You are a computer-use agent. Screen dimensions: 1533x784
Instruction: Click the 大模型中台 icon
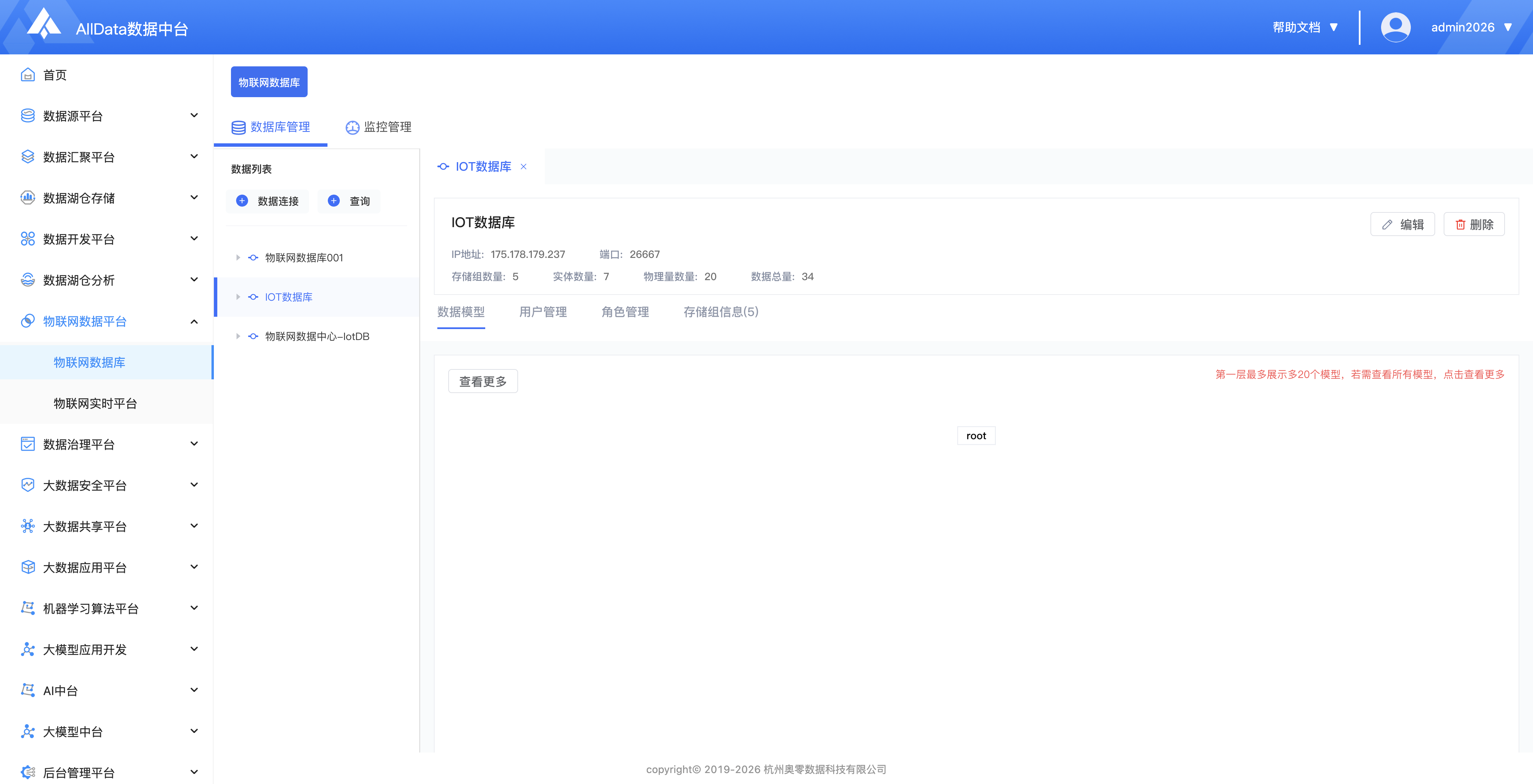click(x=28, y=731)
